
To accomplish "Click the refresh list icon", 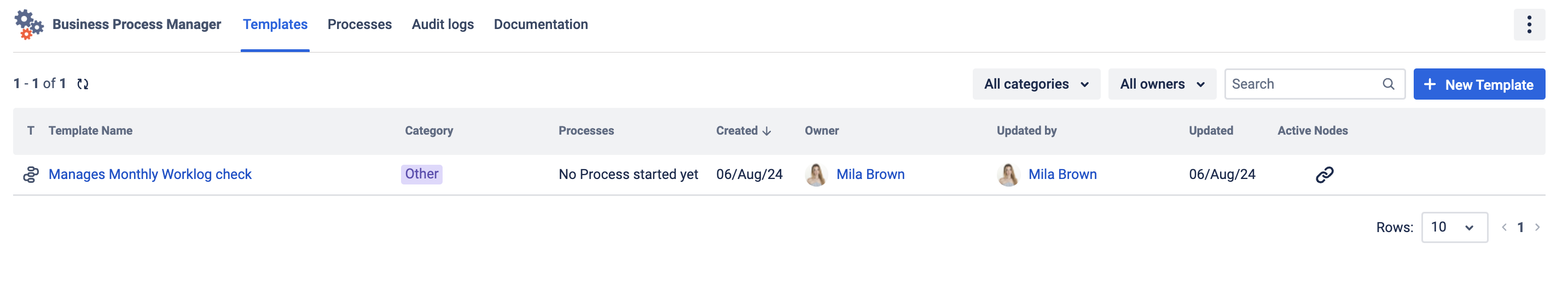I will pos(83,84).
